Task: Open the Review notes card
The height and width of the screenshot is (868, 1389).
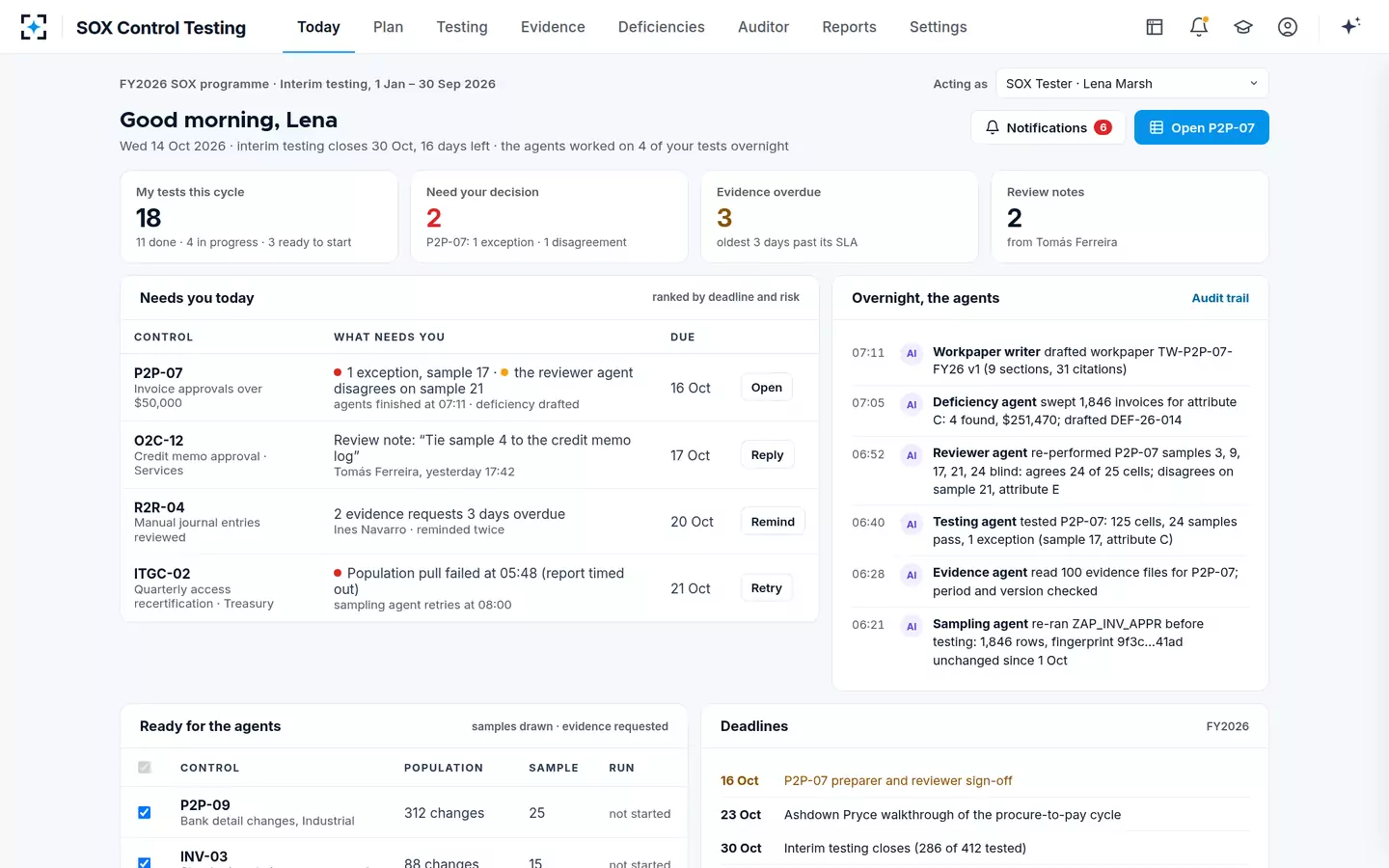Action: 1130,217
